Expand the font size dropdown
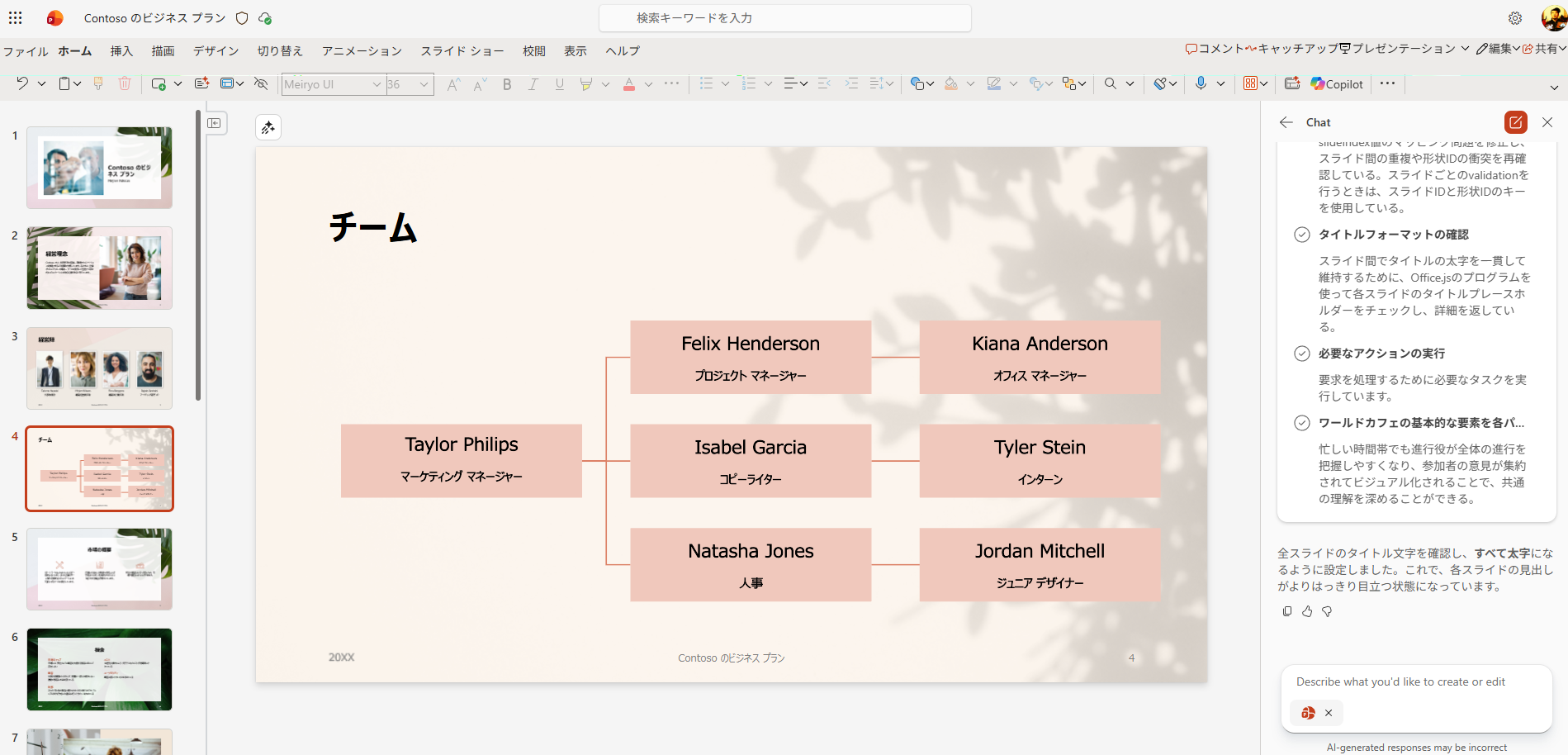 tap(424, 84)
